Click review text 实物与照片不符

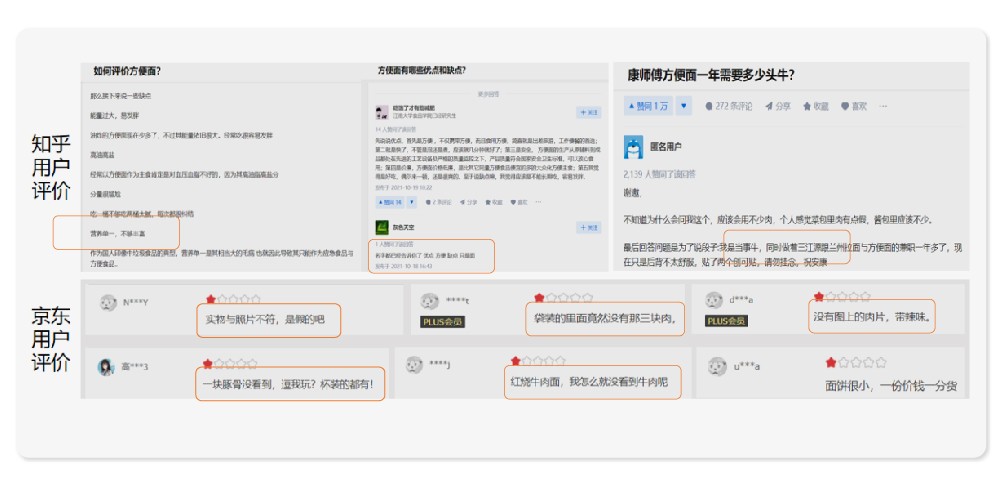click(x=265, y=318)
